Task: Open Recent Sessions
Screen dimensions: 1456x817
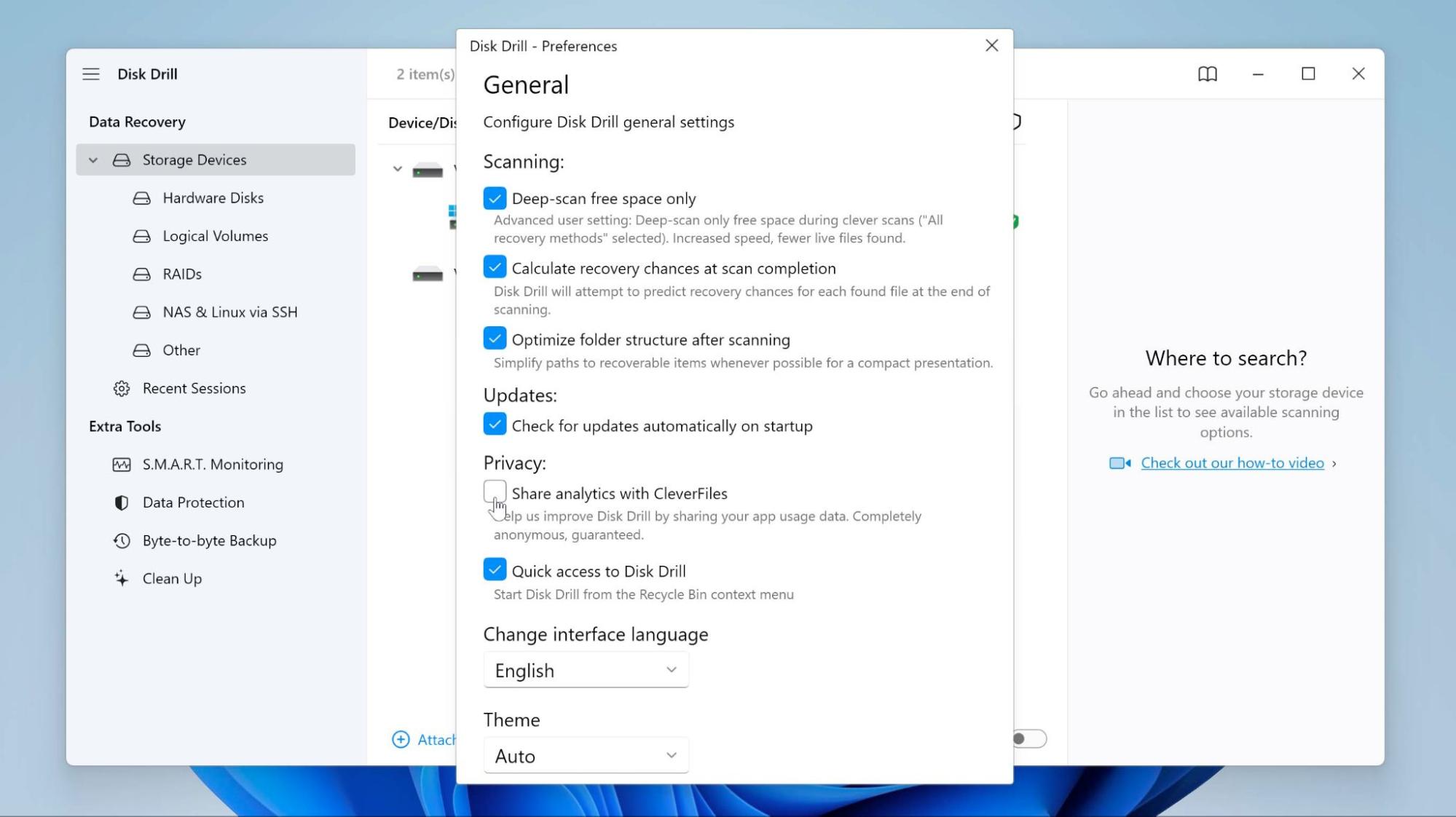Action: point(194,389)
